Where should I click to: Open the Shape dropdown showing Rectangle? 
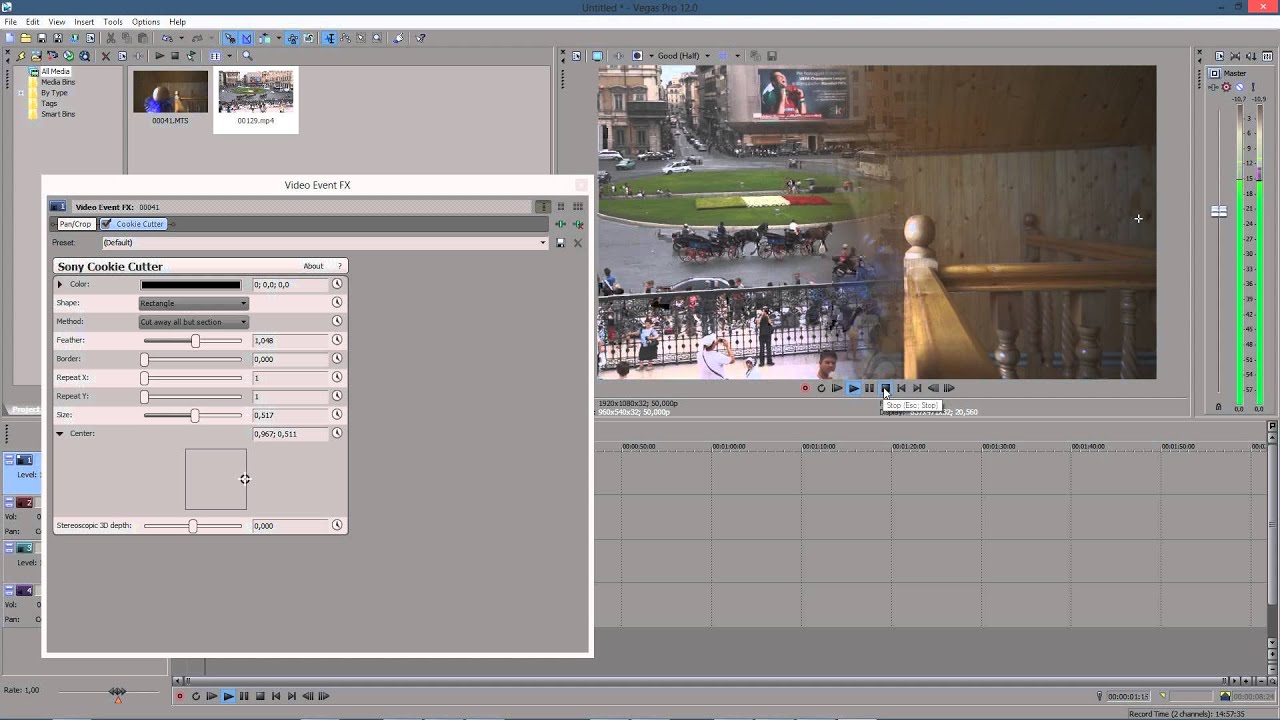pos(193,303)
